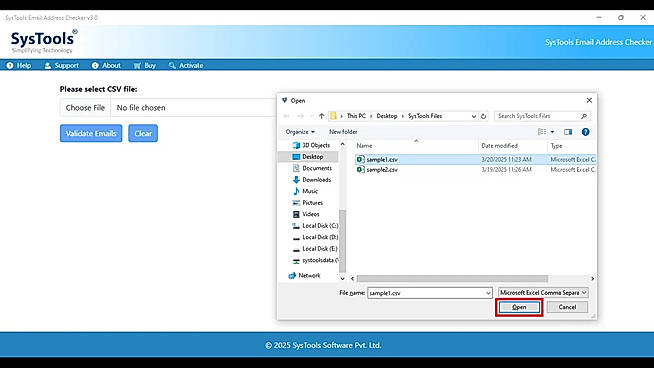Screen dimensions: 654x368
Task: Select Local Disk (E:) in navigation
Action: [315, 249]
